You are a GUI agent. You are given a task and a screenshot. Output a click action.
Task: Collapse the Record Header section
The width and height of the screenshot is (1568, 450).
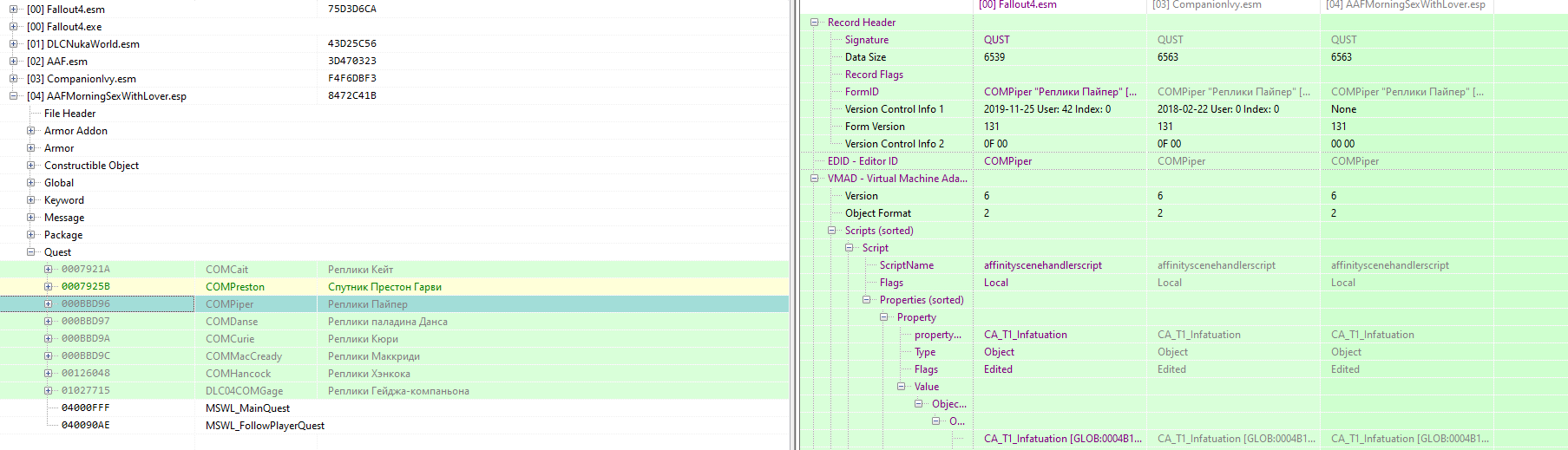(815, 23)
